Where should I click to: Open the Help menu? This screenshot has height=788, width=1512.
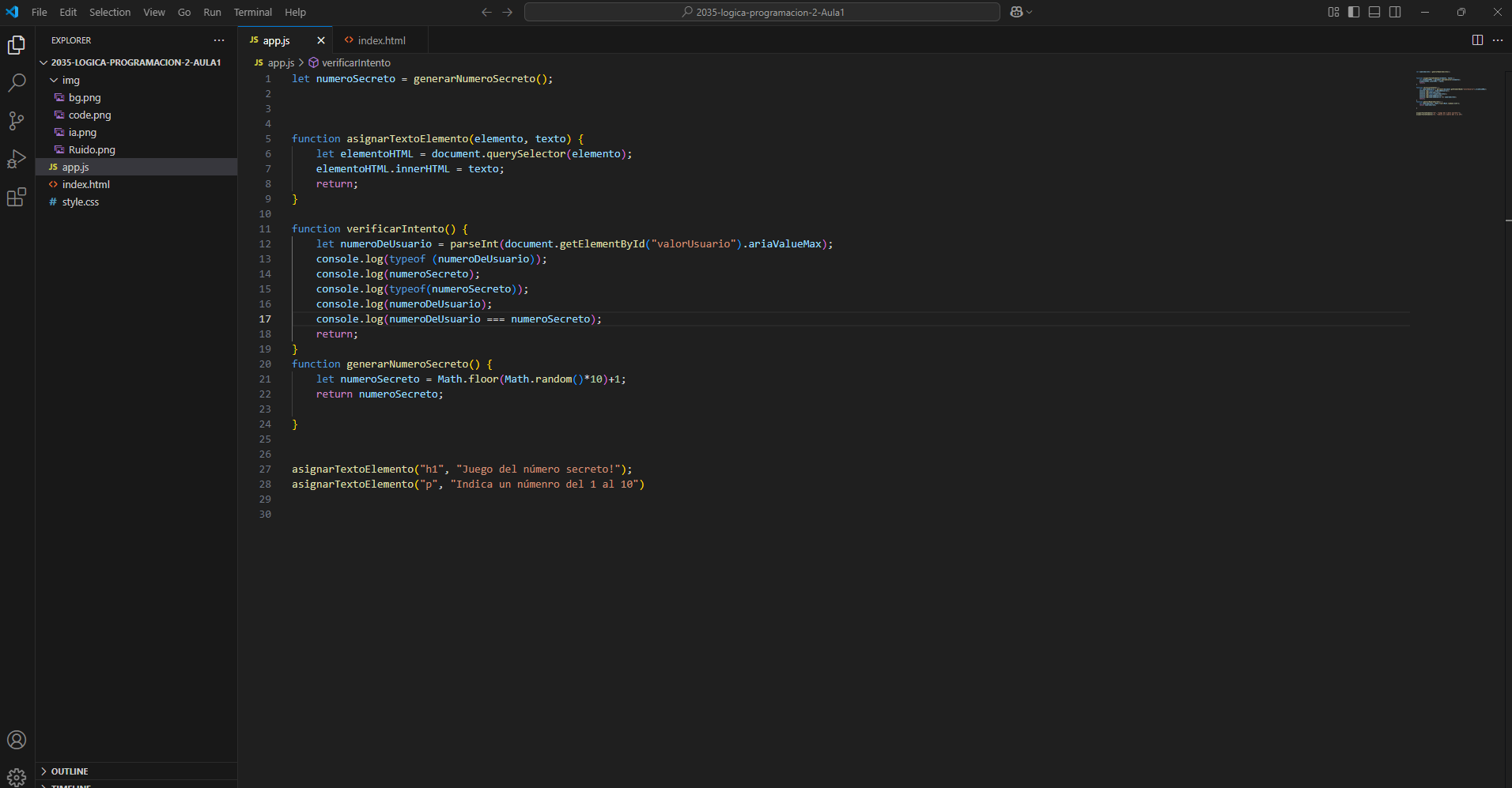[x=295, y=12]
